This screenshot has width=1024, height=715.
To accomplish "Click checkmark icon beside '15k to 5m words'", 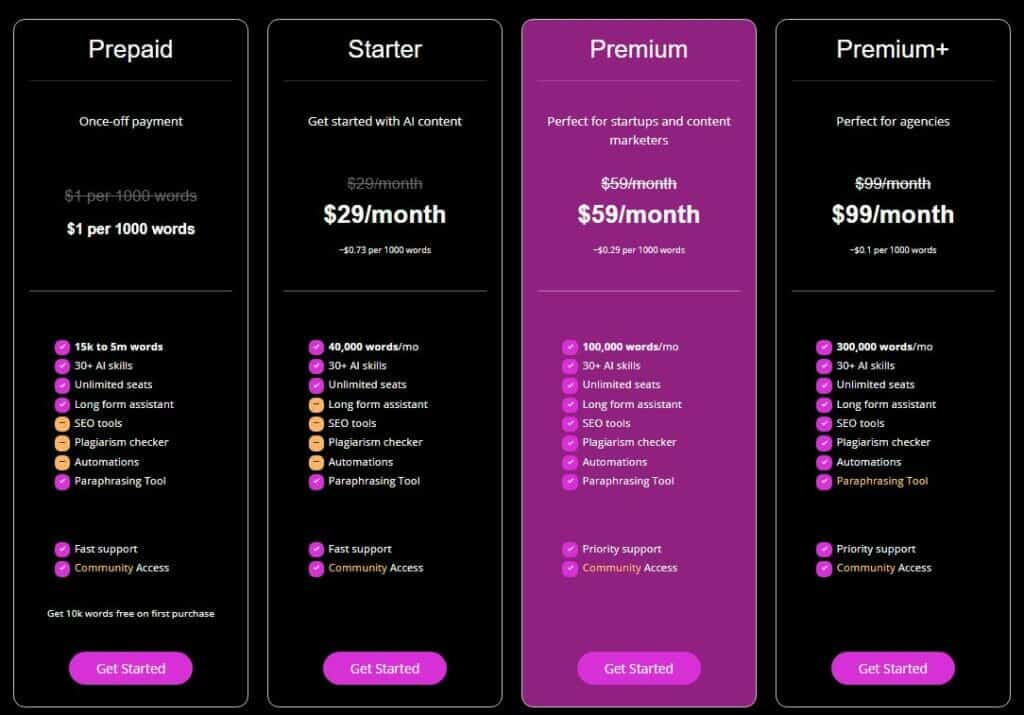I will point(62,347).
